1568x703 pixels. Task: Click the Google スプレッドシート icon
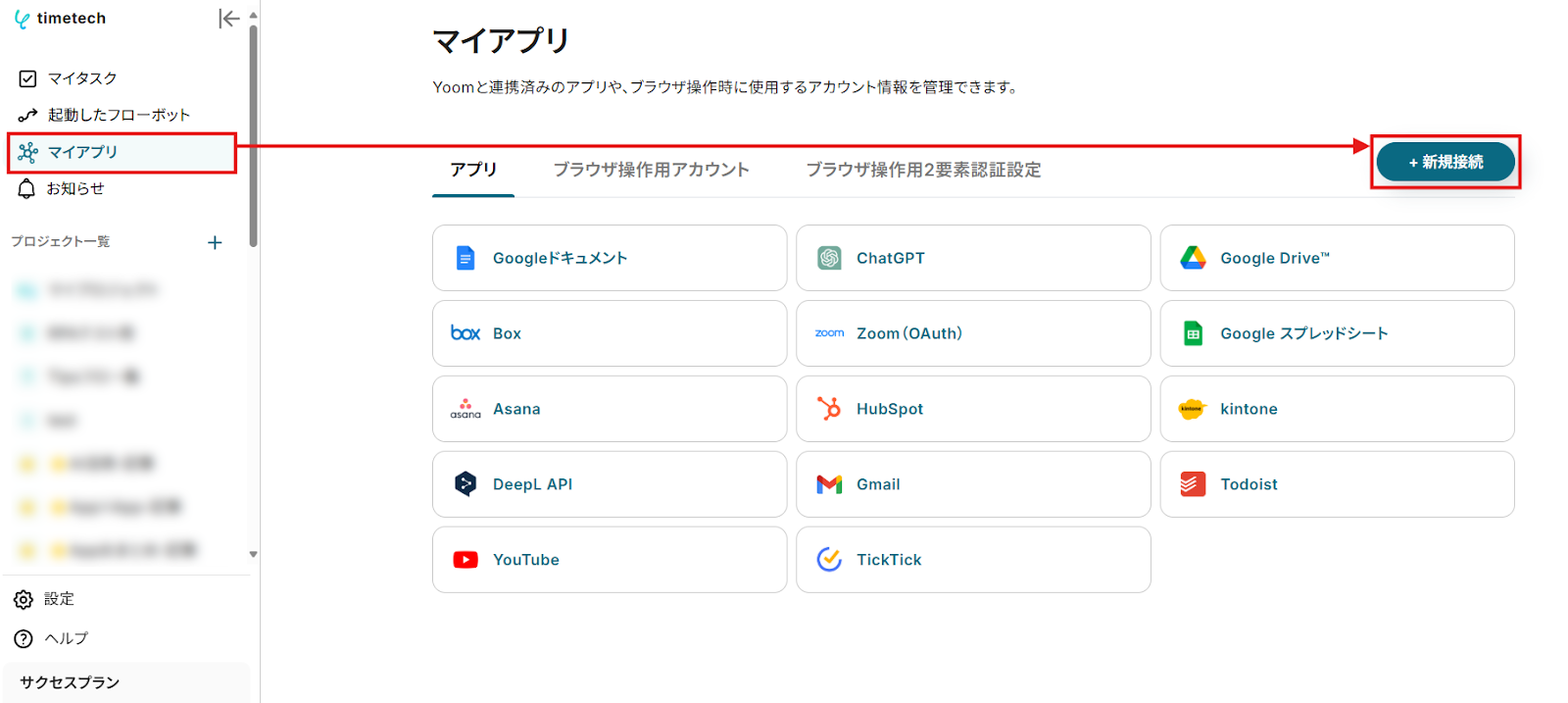[x=1193, y=333]
